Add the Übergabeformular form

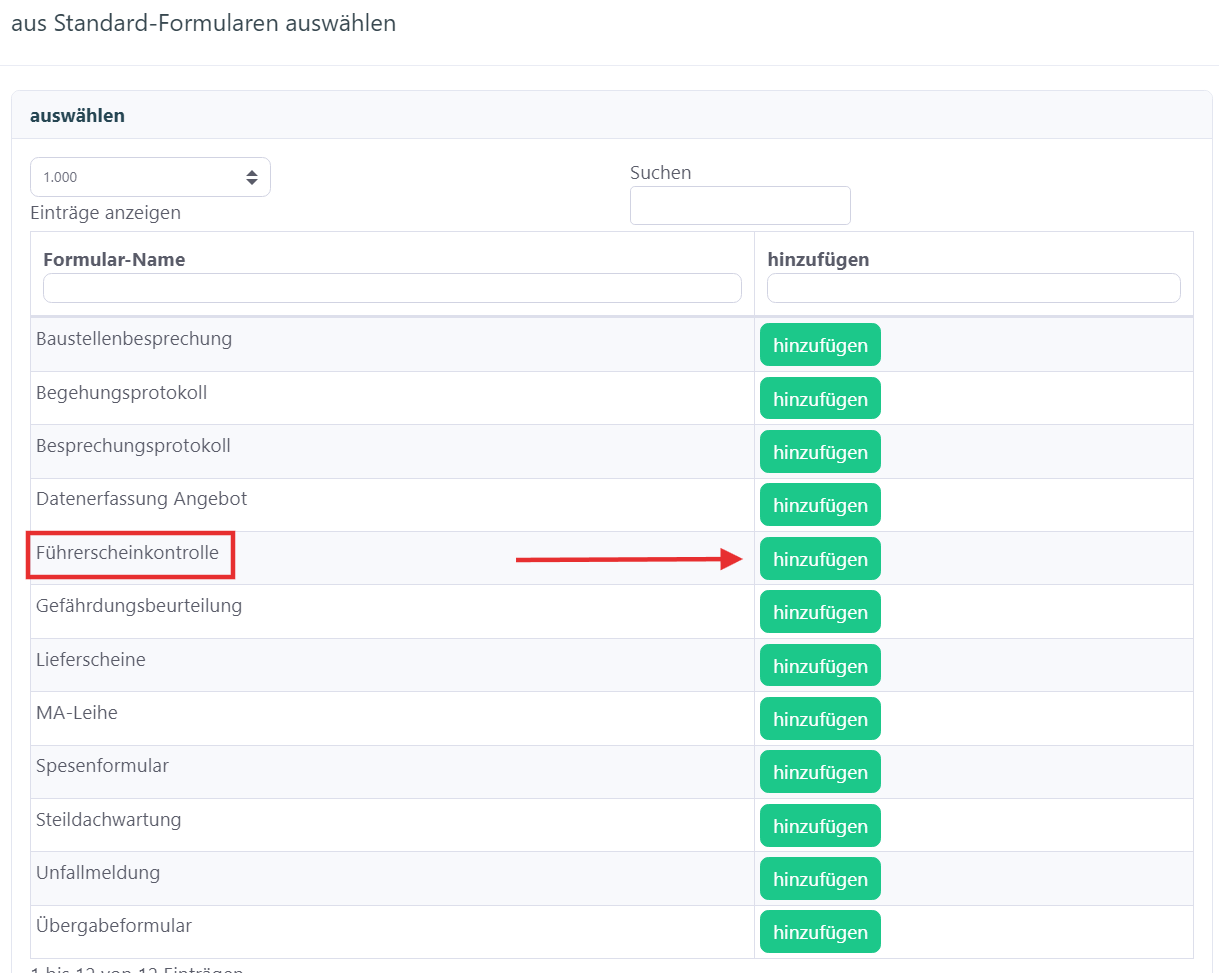point(820,932)
